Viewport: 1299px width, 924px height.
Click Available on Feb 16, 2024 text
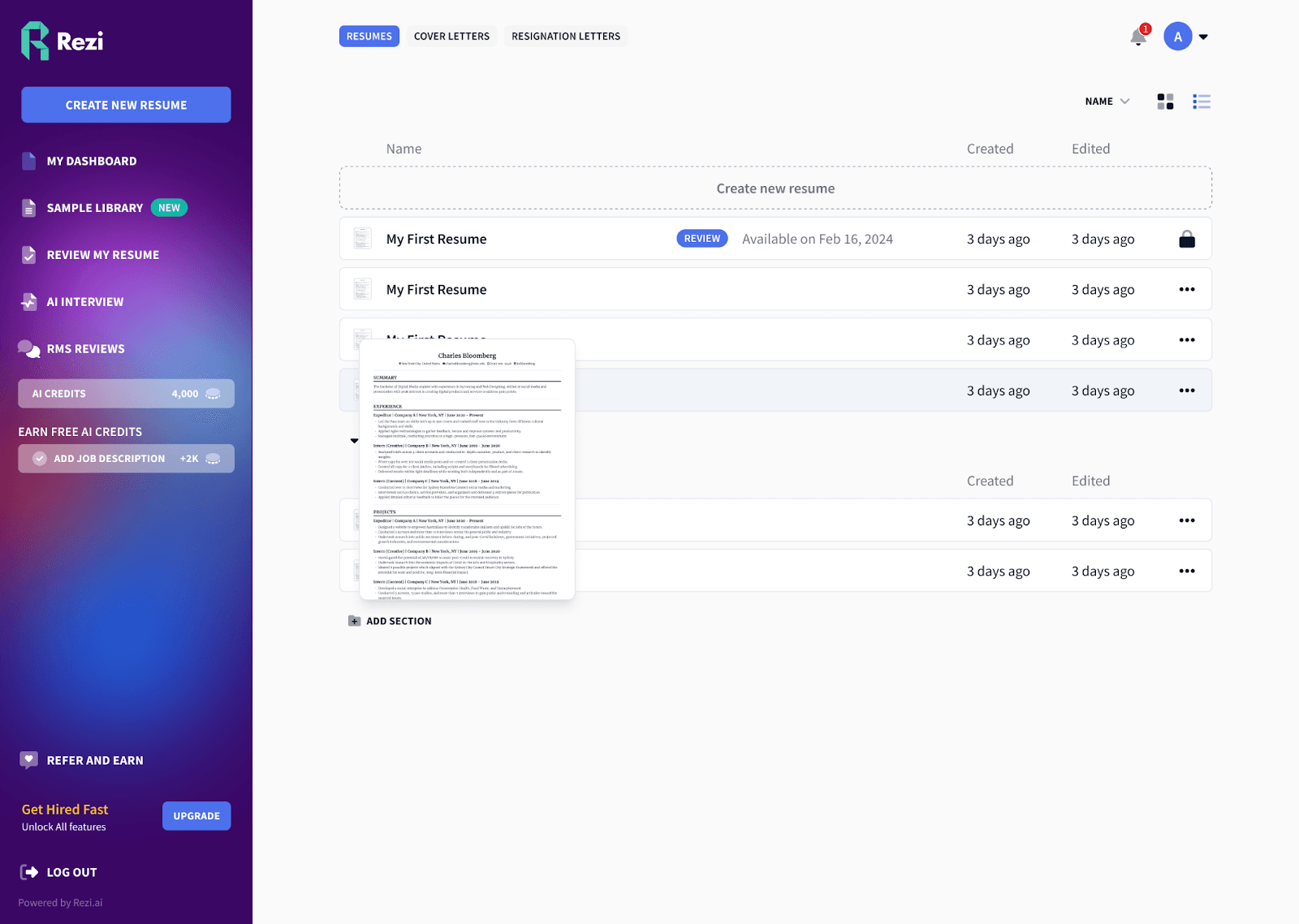click(x=817, y=239)
